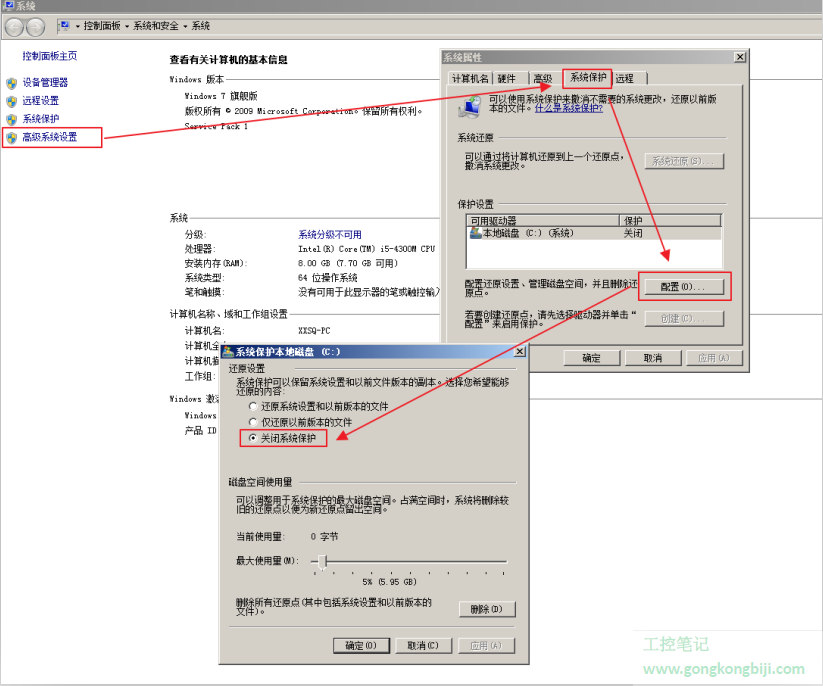This screenshot has height=686, width=823.
Task: Open 设备管理器 link
Action: [45, 82]
